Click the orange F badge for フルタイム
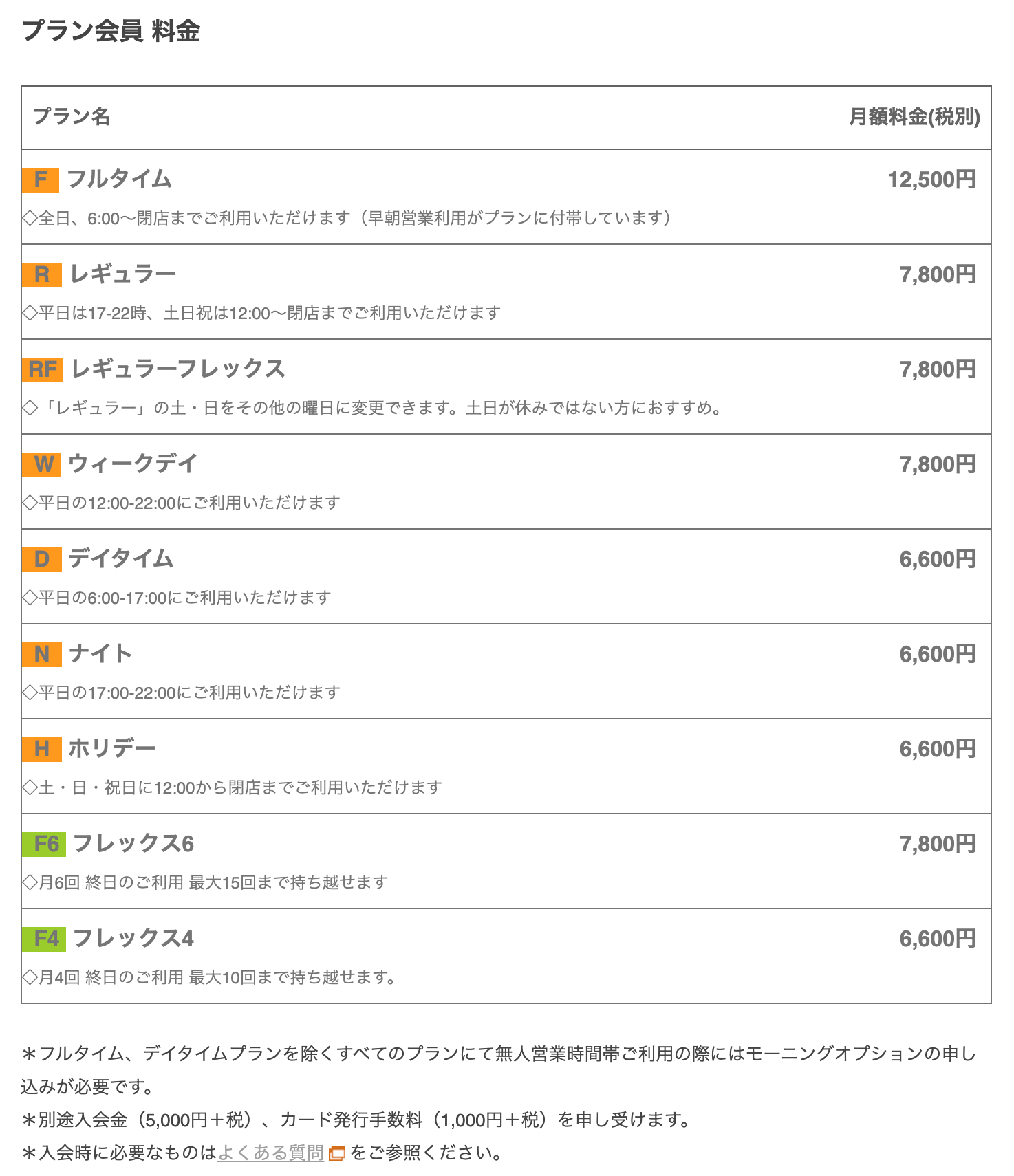1014x1176 pixels. coord(41,179)
